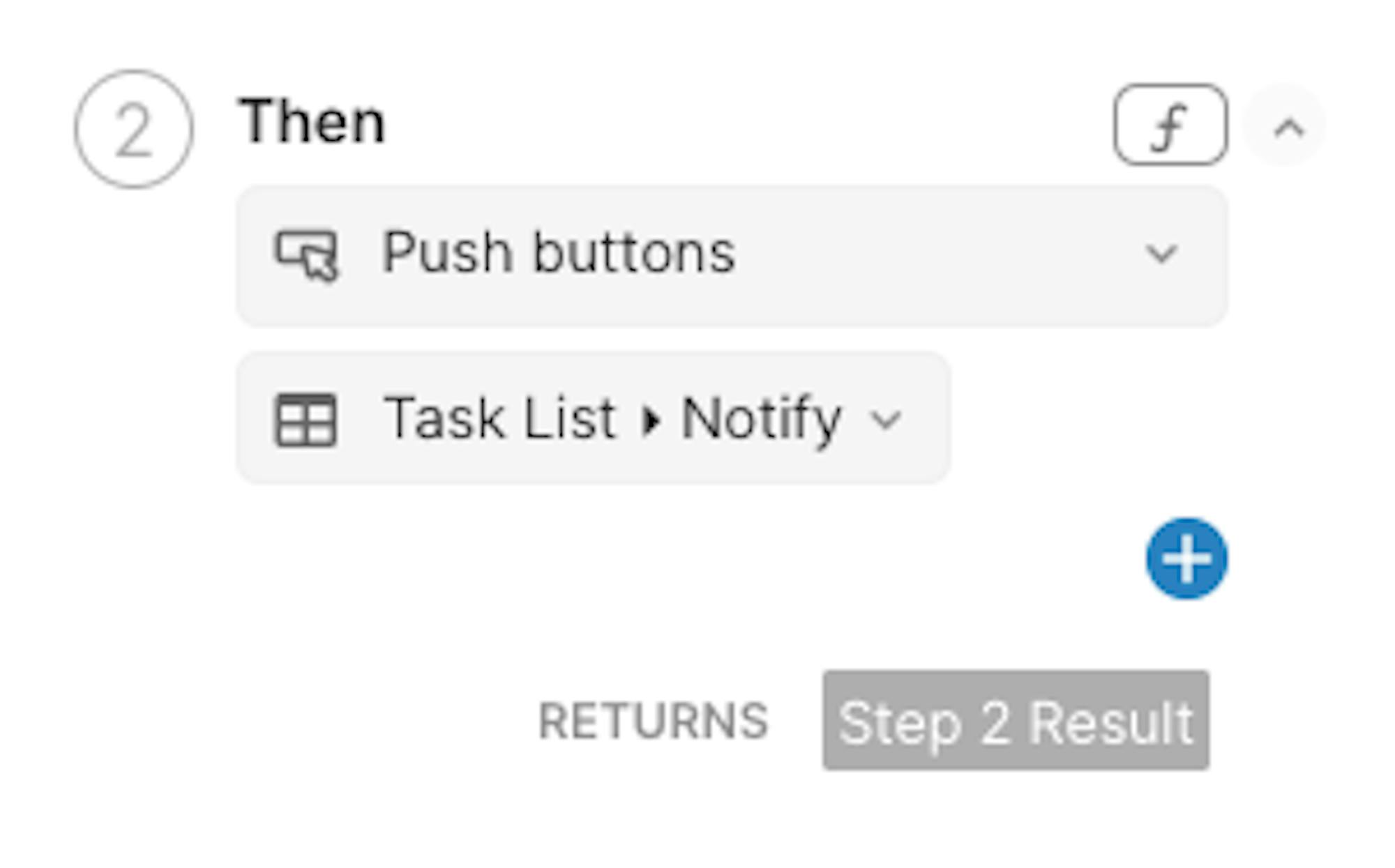Click the Task List table name
This screenshot has width=1395, height=868.
[499, 418]
